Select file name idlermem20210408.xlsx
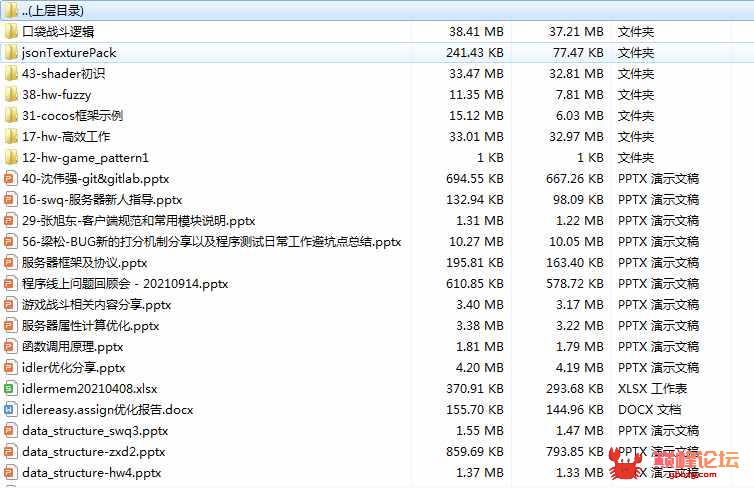The height and width of the screenshot is (488, 754). [89, 388]
